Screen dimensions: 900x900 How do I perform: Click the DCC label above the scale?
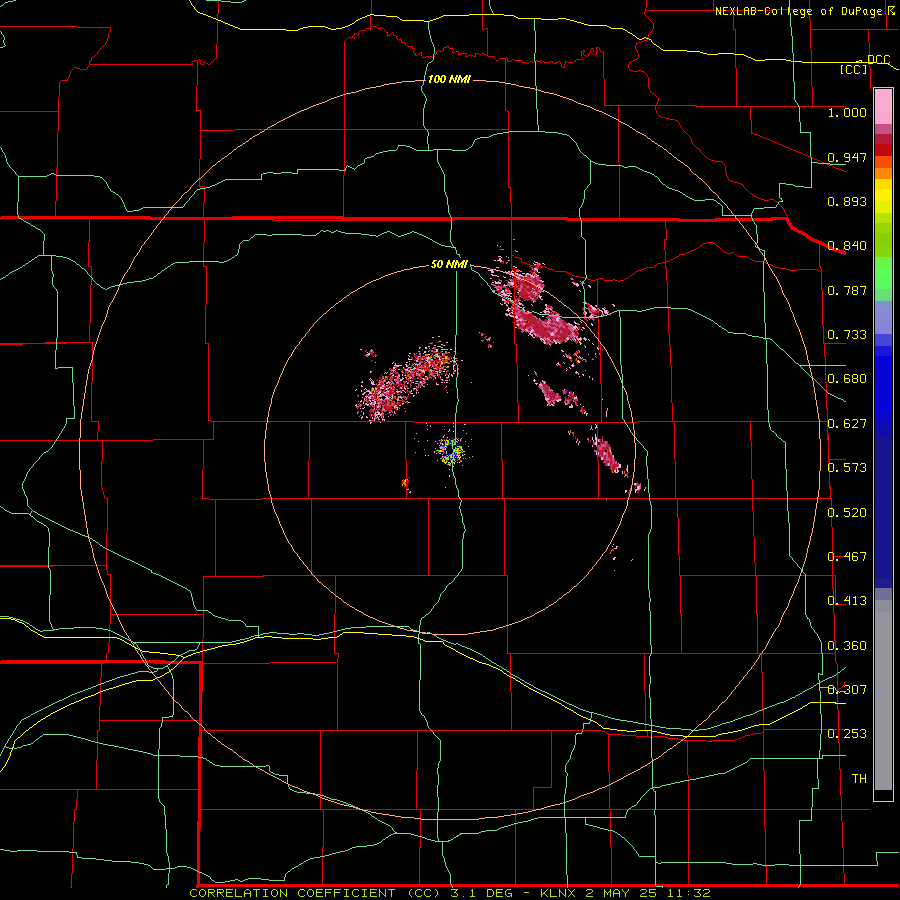click(x=878, y=60)
